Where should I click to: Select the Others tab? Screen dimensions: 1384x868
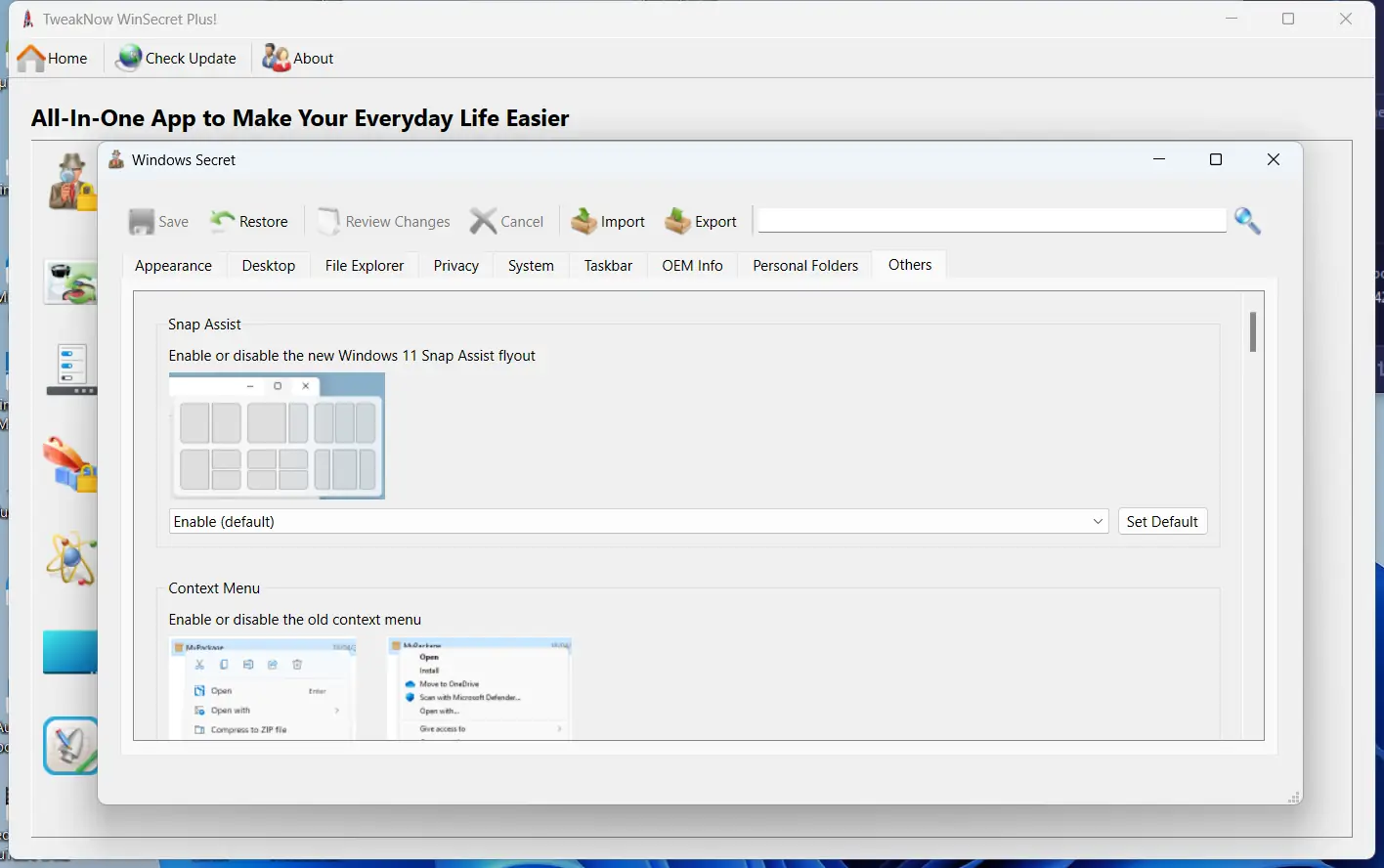pos(910,265)
